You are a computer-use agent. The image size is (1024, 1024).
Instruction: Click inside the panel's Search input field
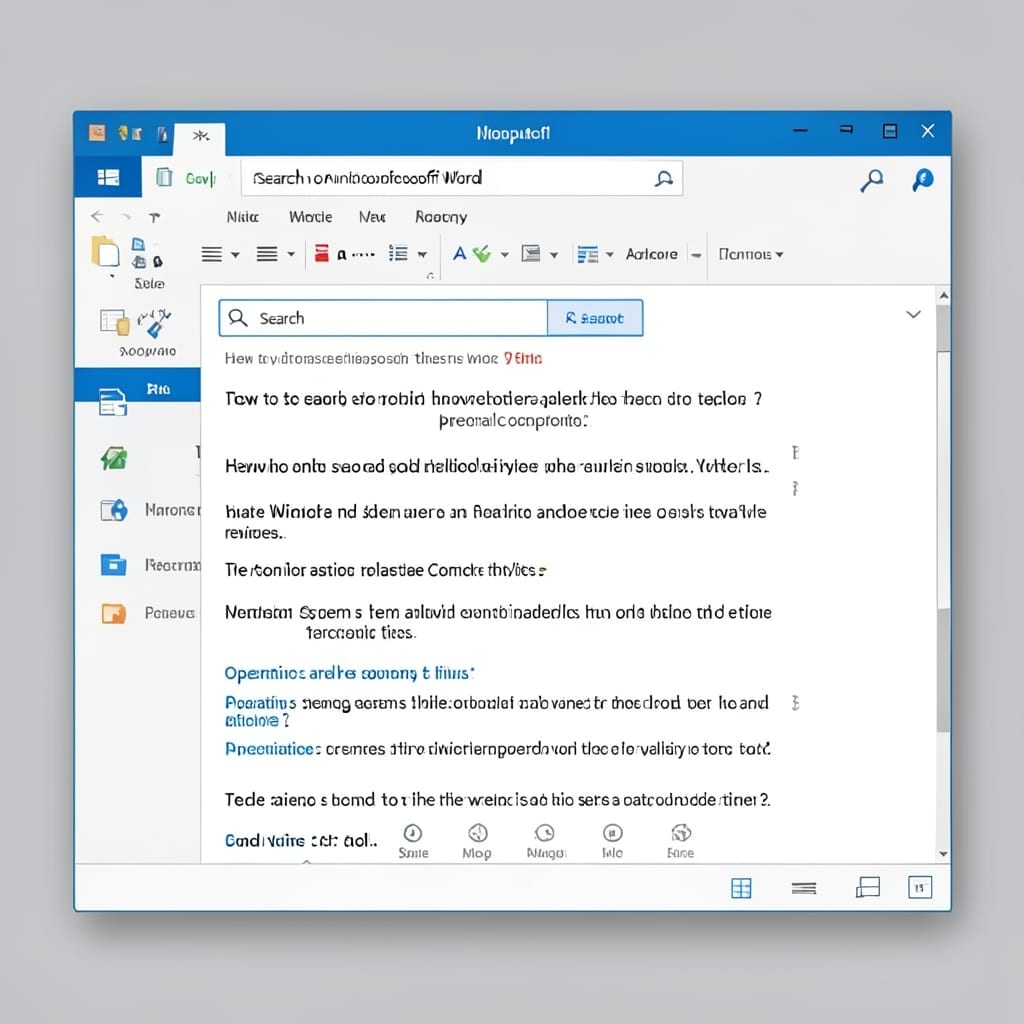383,318
